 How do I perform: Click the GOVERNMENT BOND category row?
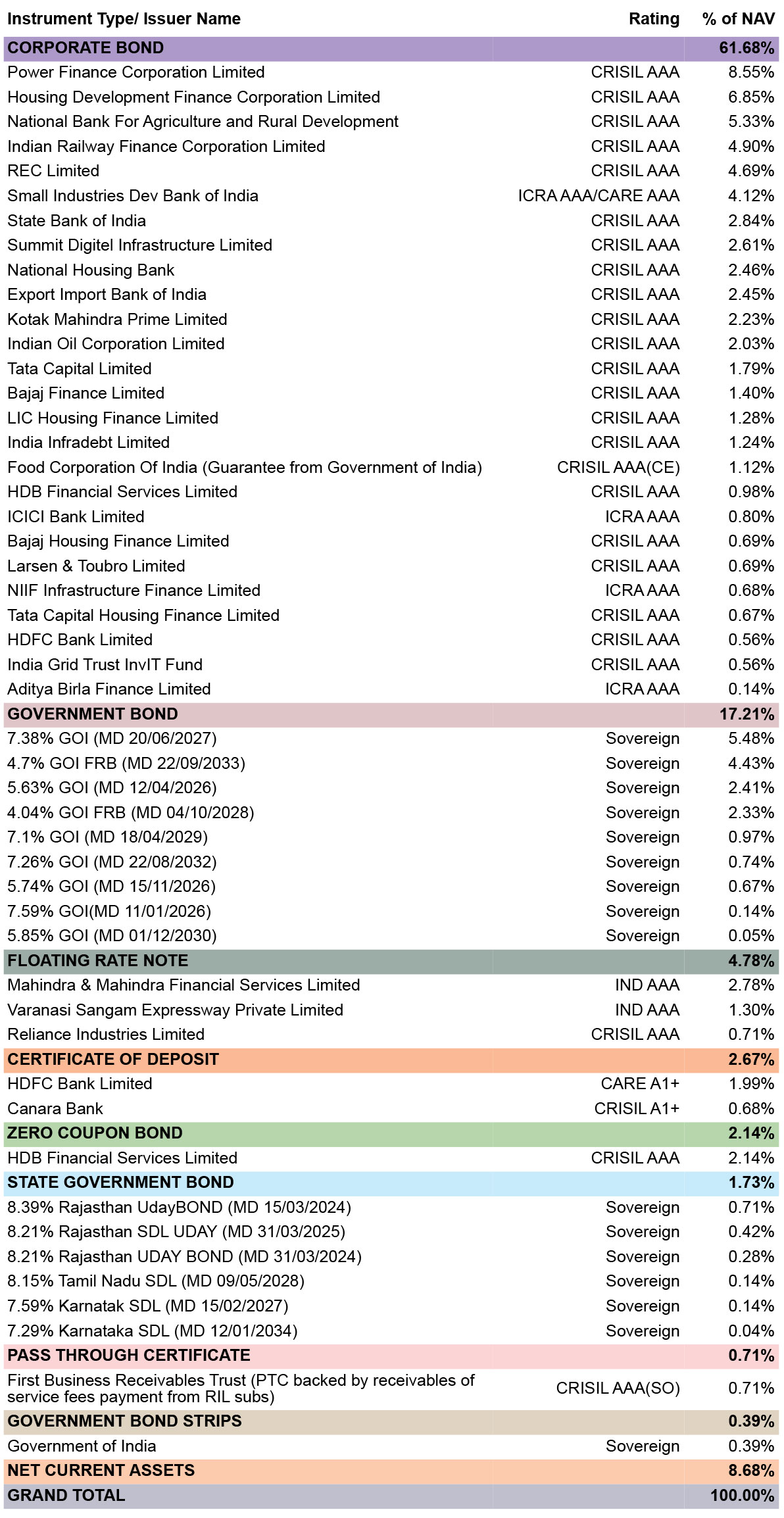(x=391, y=715)
